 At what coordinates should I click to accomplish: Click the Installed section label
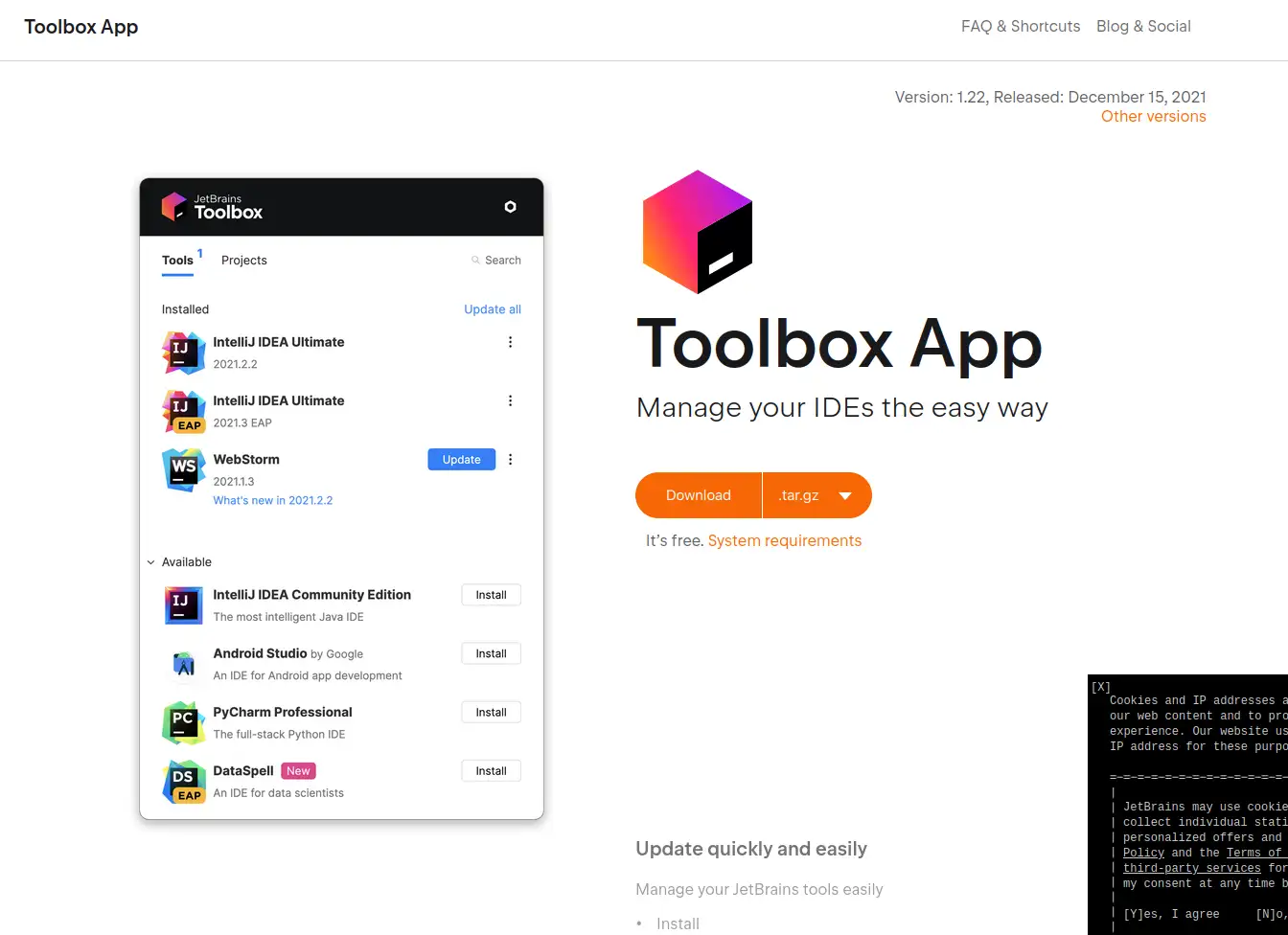pyautogui.click(x=185, y=309)
